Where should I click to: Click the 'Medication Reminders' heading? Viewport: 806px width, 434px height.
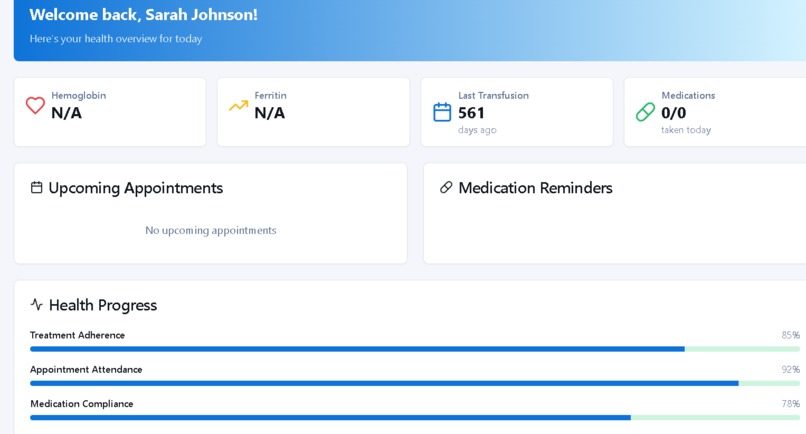click(x=535, y=188)
